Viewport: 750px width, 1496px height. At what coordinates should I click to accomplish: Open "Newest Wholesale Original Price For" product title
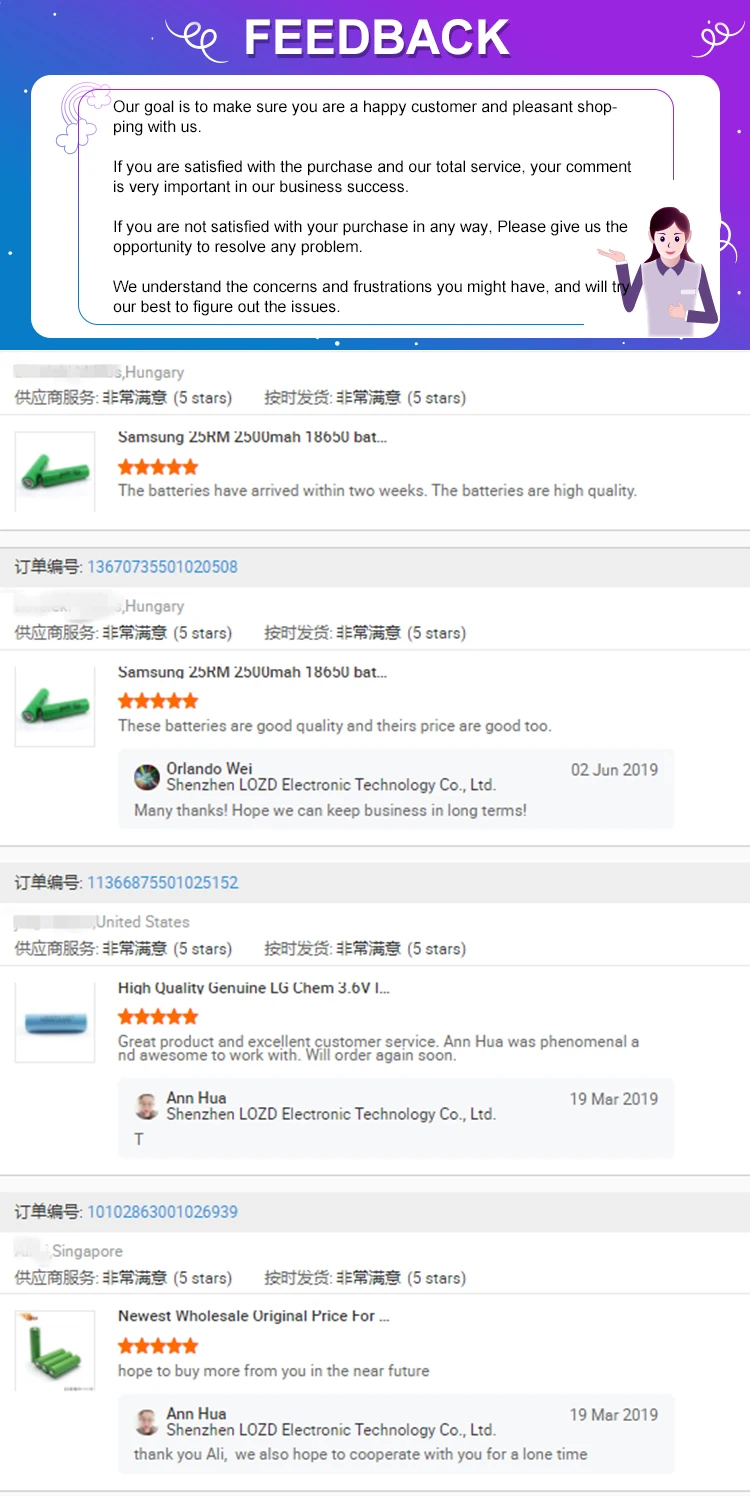click(254, 1316)
